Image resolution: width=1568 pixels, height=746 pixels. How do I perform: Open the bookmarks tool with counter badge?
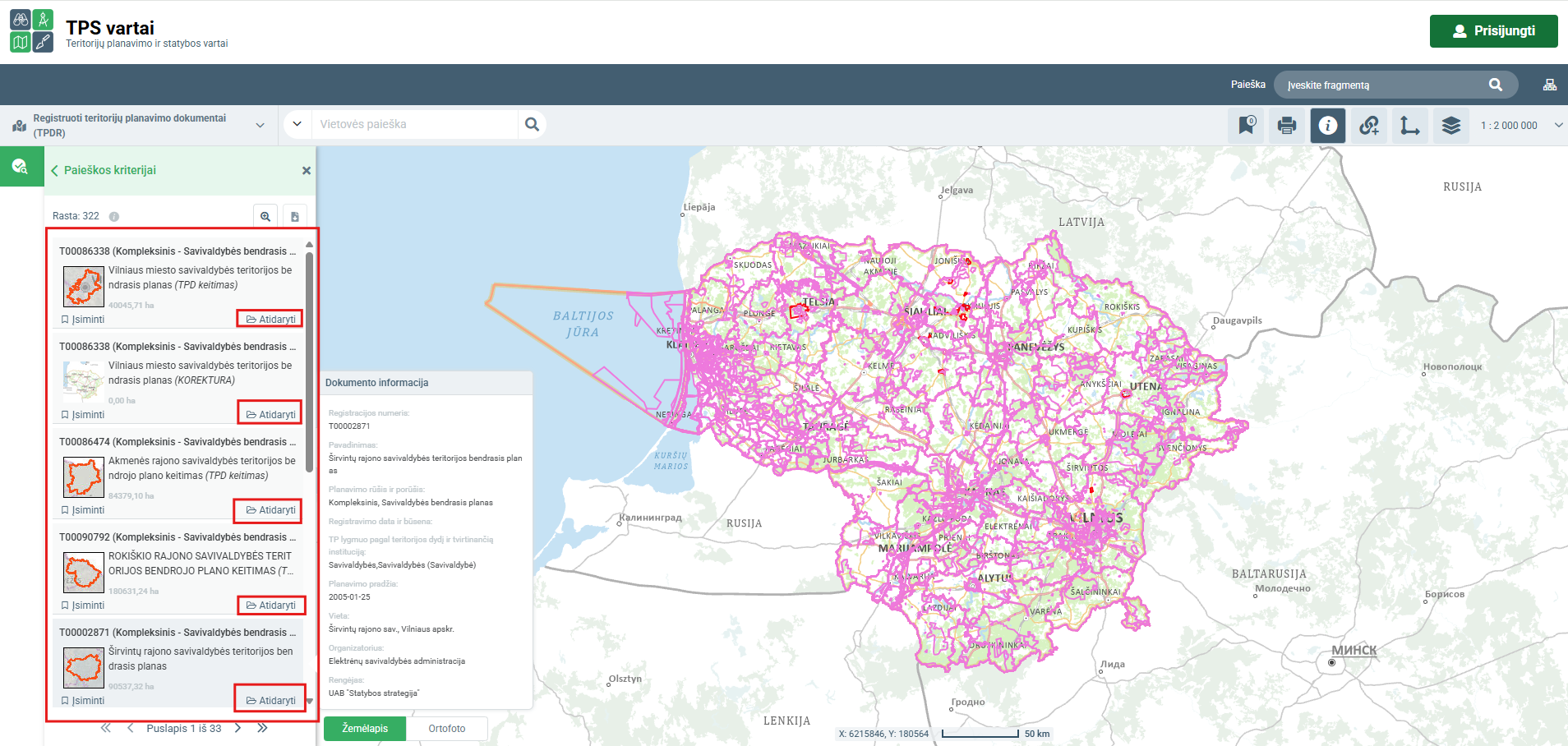point(1246,126)
